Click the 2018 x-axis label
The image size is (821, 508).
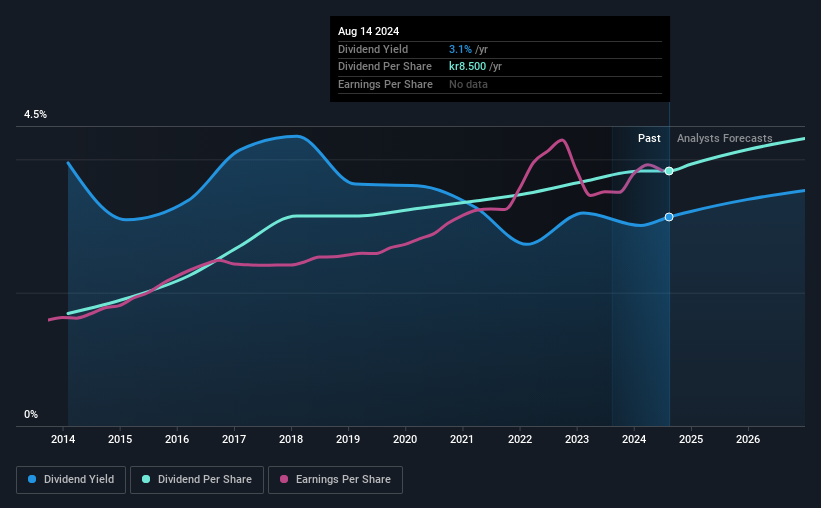point(291,439)
